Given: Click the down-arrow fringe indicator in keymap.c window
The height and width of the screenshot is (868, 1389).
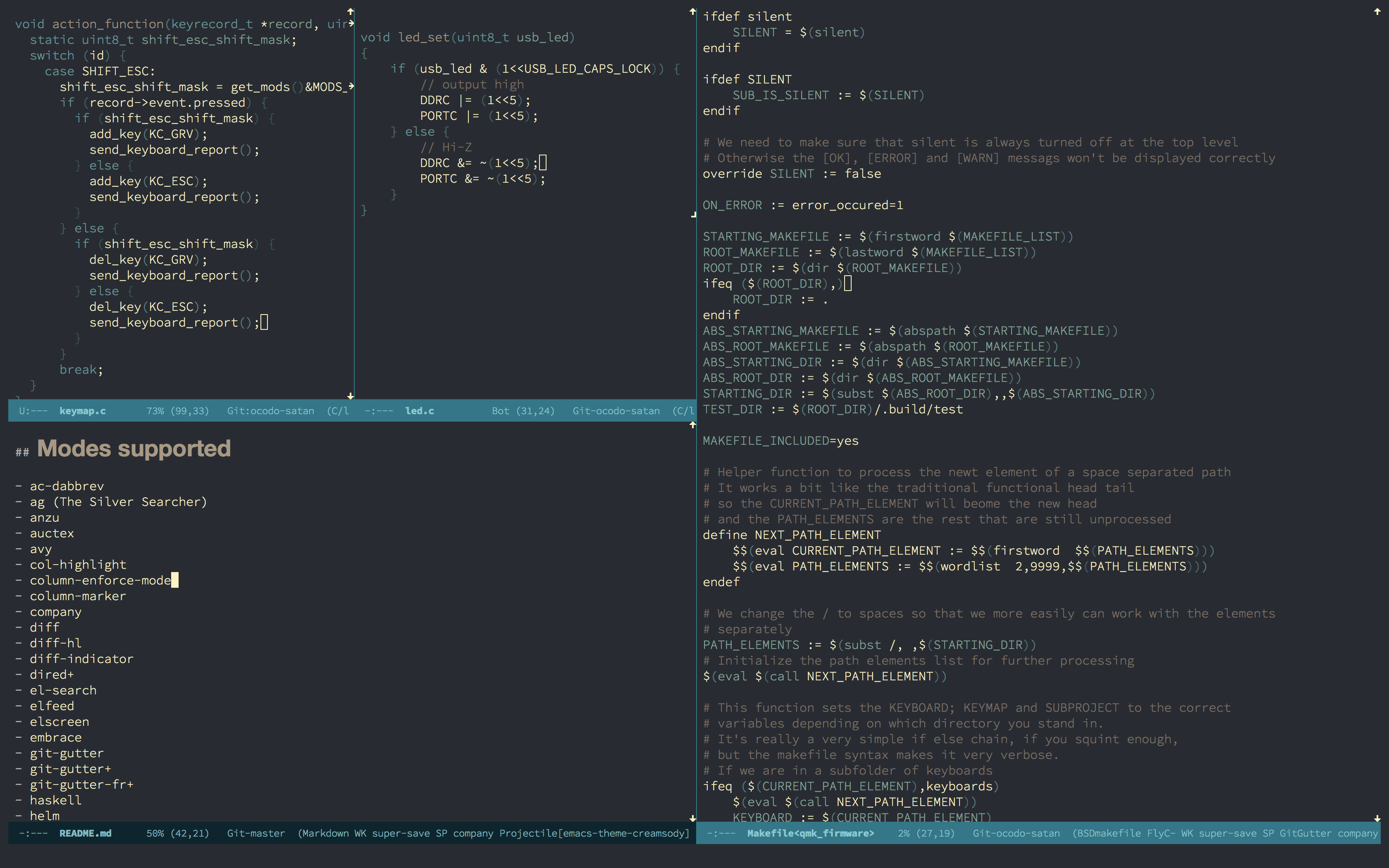Looking at the screenshot, I should click(x=351, y=396).
